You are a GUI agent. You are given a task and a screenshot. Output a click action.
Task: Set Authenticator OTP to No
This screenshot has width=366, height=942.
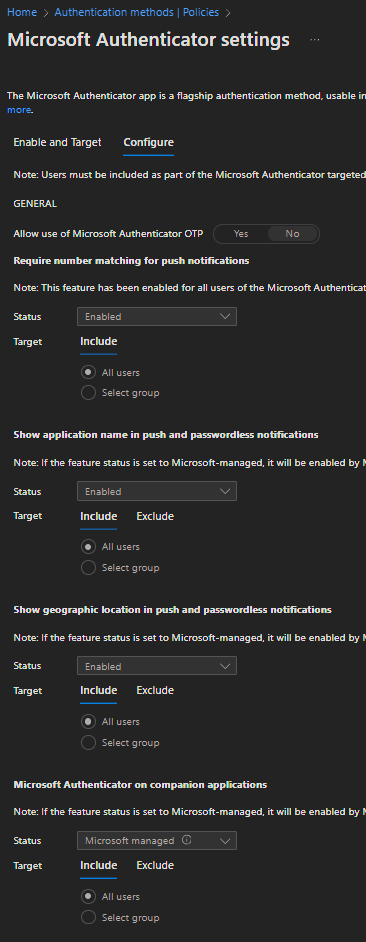[x=293, y=234]
